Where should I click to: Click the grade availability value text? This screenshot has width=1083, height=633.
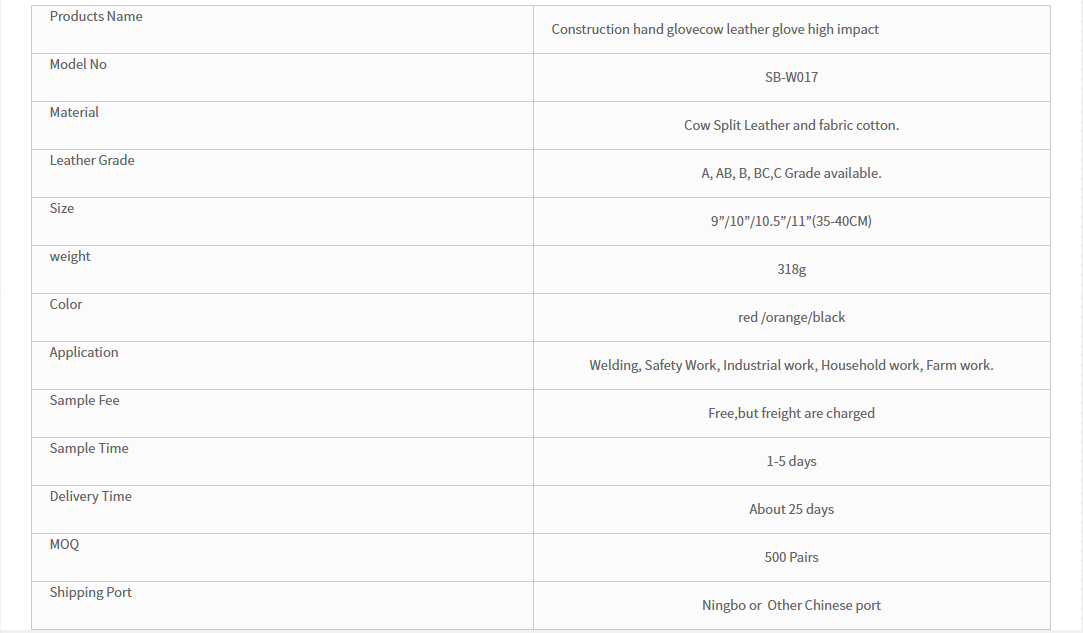point(791,173)
